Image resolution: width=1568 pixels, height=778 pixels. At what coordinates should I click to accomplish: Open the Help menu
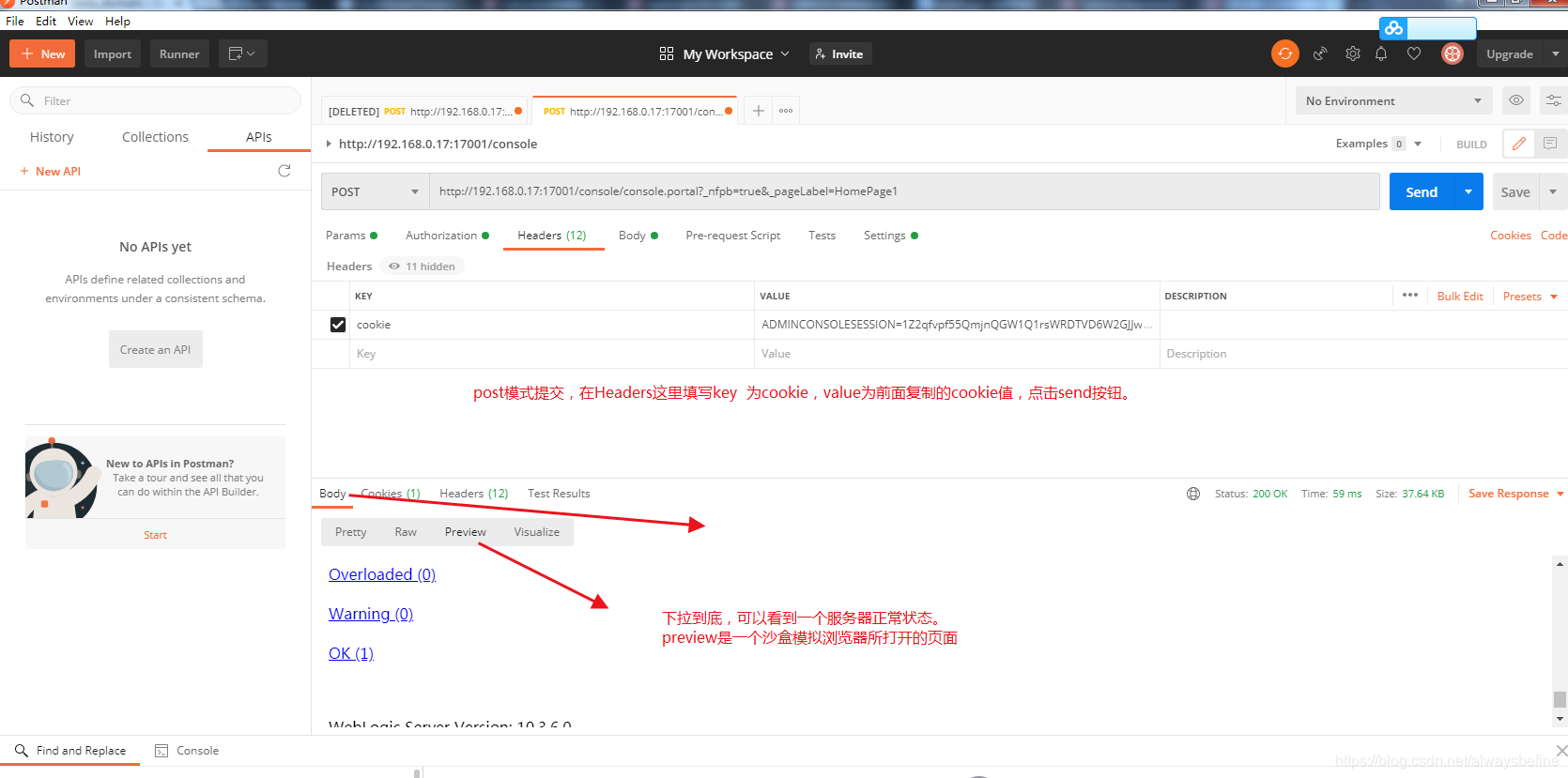click(x=117, y=21)
